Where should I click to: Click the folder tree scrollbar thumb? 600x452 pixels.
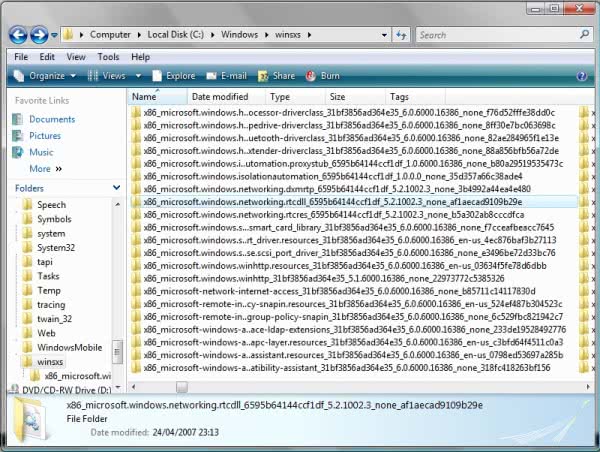[117, 352]
